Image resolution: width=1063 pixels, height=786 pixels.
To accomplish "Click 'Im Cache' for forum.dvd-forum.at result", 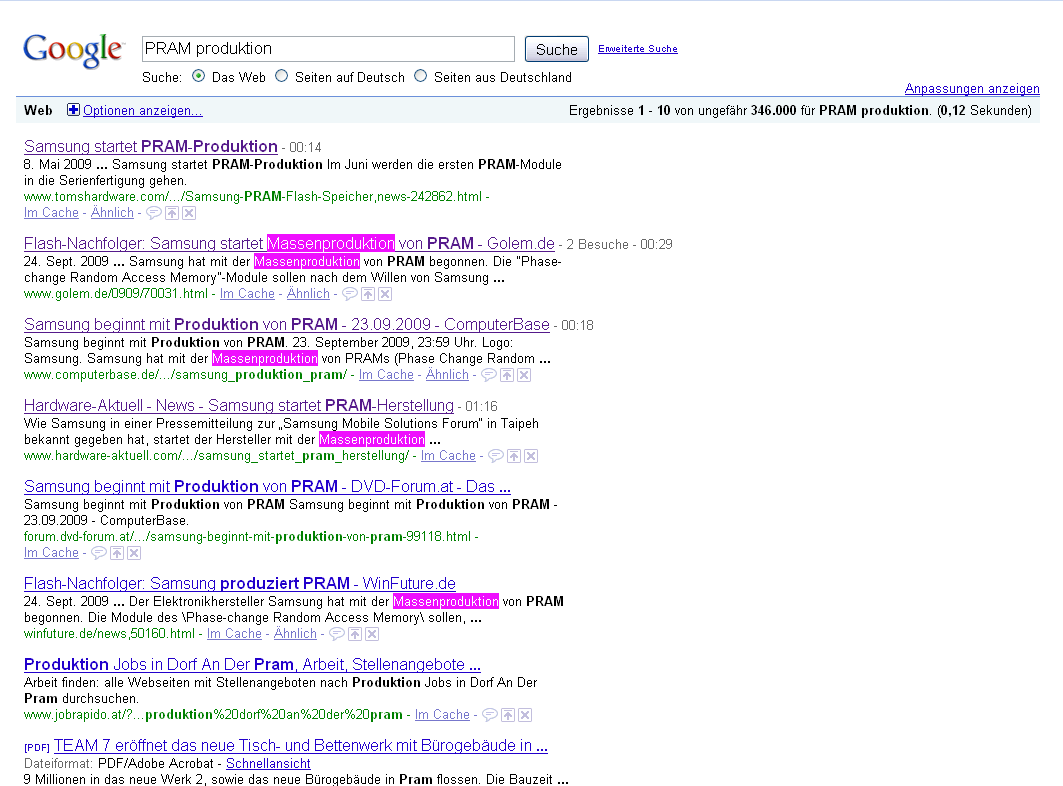I will point(52,553).
